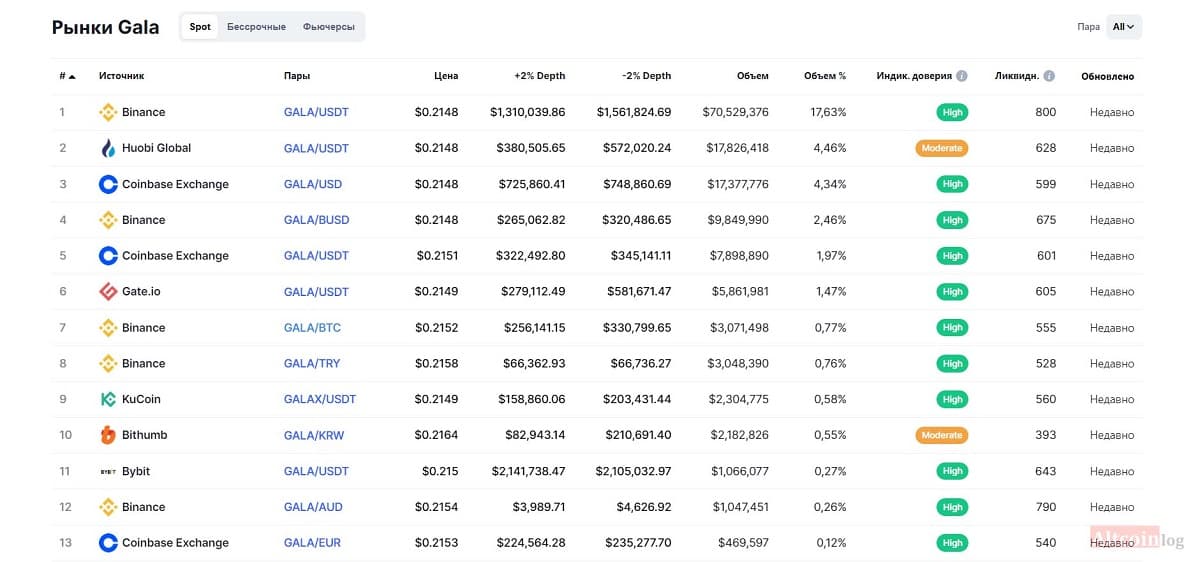Screen dimensions: 1200x562
Task: Click info icon next to Ликвидн.
Action: click(1049, 76)
